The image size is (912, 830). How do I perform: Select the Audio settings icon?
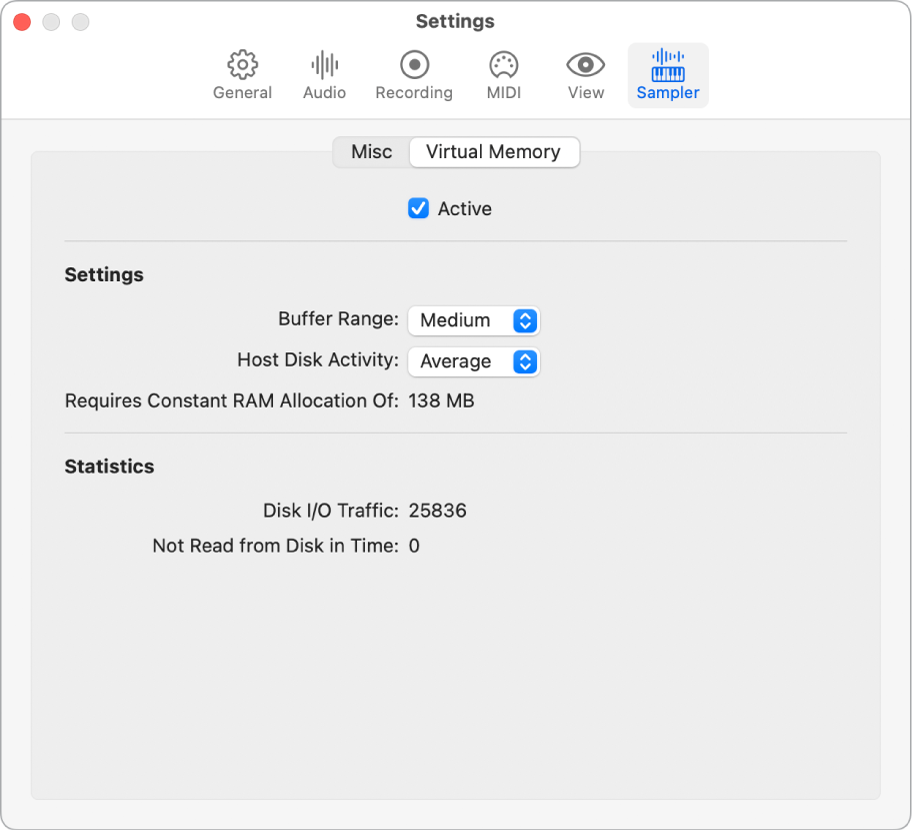(324, 74)
